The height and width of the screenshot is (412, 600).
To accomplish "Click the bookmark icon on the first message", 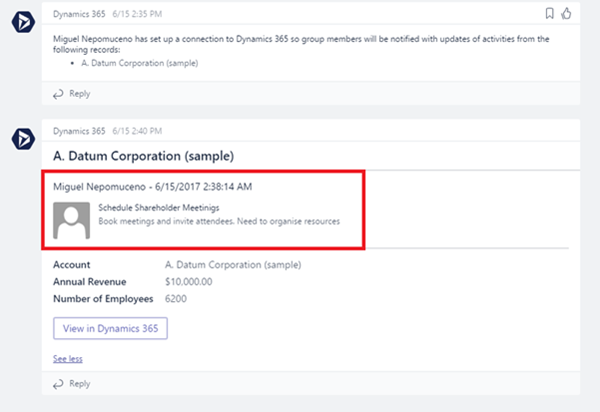I will [x=549, y=13].
